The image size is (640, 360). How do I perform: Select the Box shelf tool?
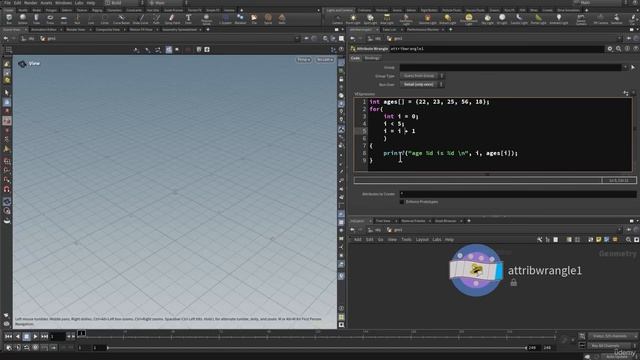point(9,19)
